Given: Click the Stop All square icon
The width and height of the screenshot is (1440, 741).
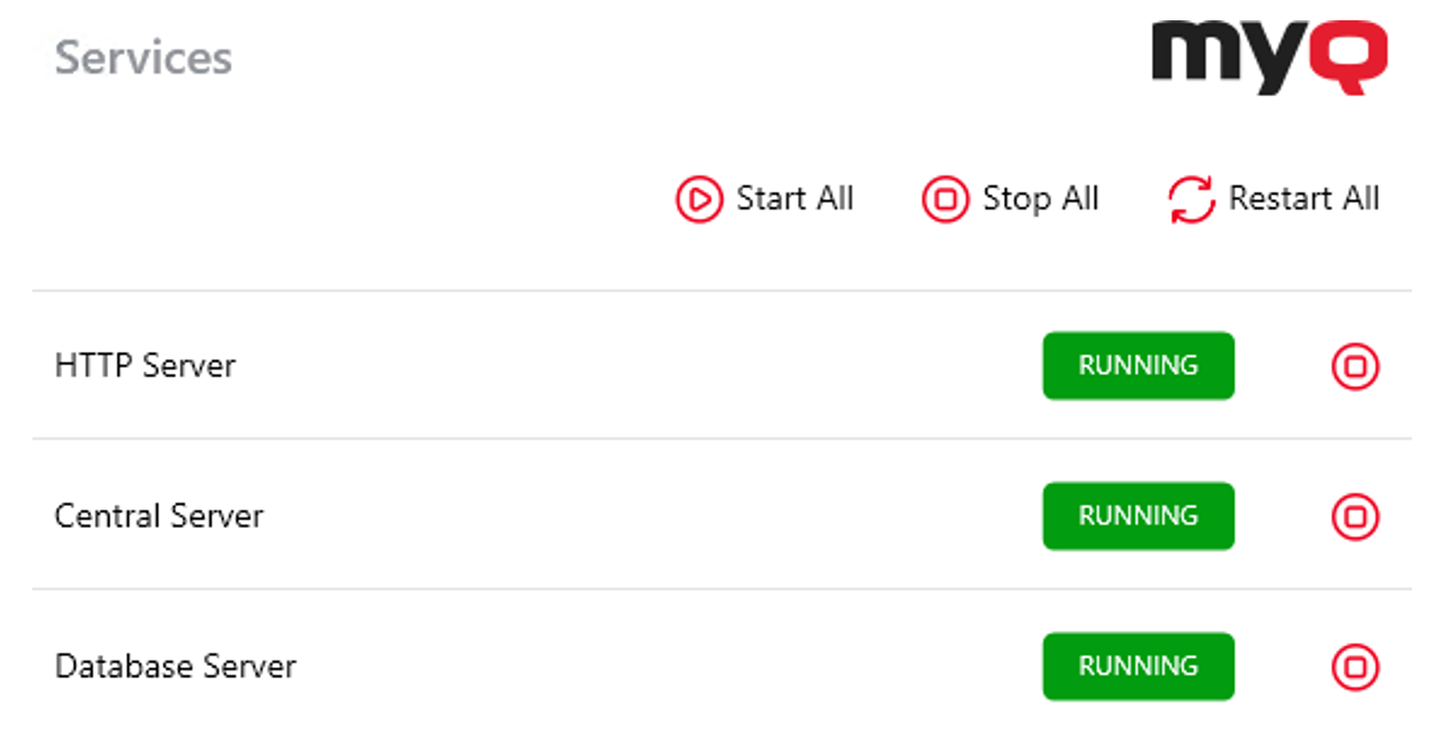Looking at the screenshot, I should 945,199.
